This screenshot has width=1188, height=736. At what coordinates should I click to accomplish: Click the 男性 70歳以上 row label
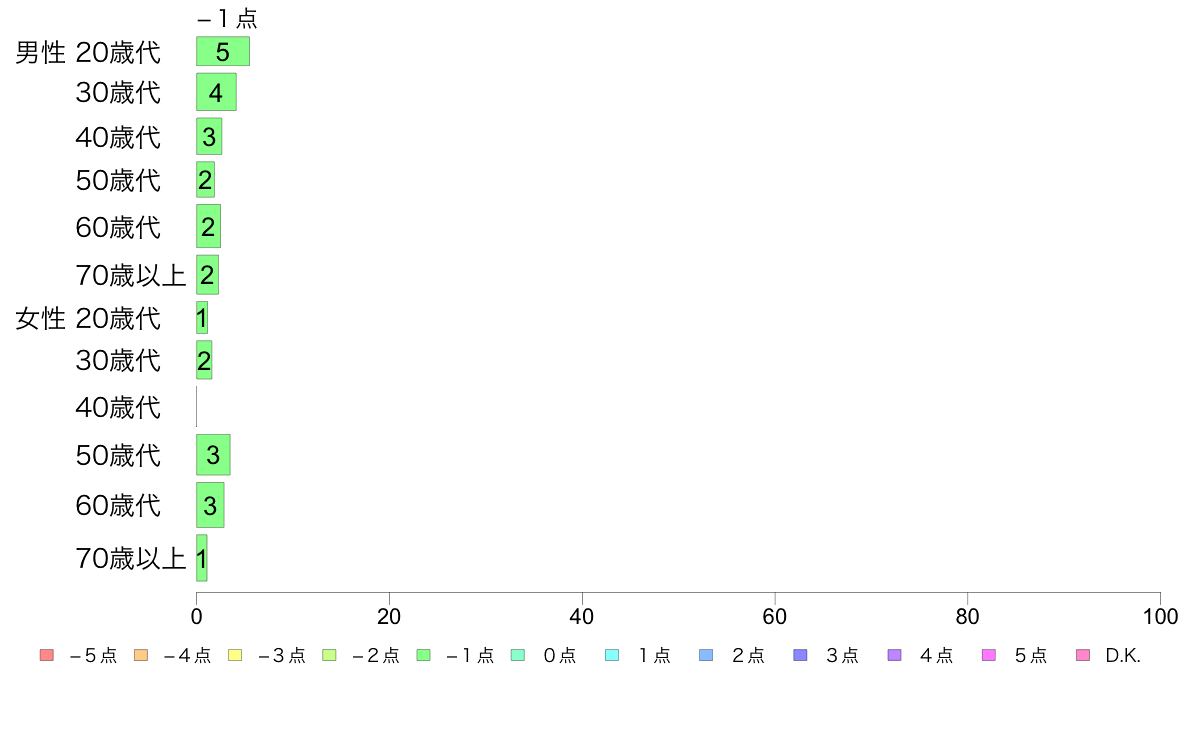pyautogui.click(x=130, y=274)
